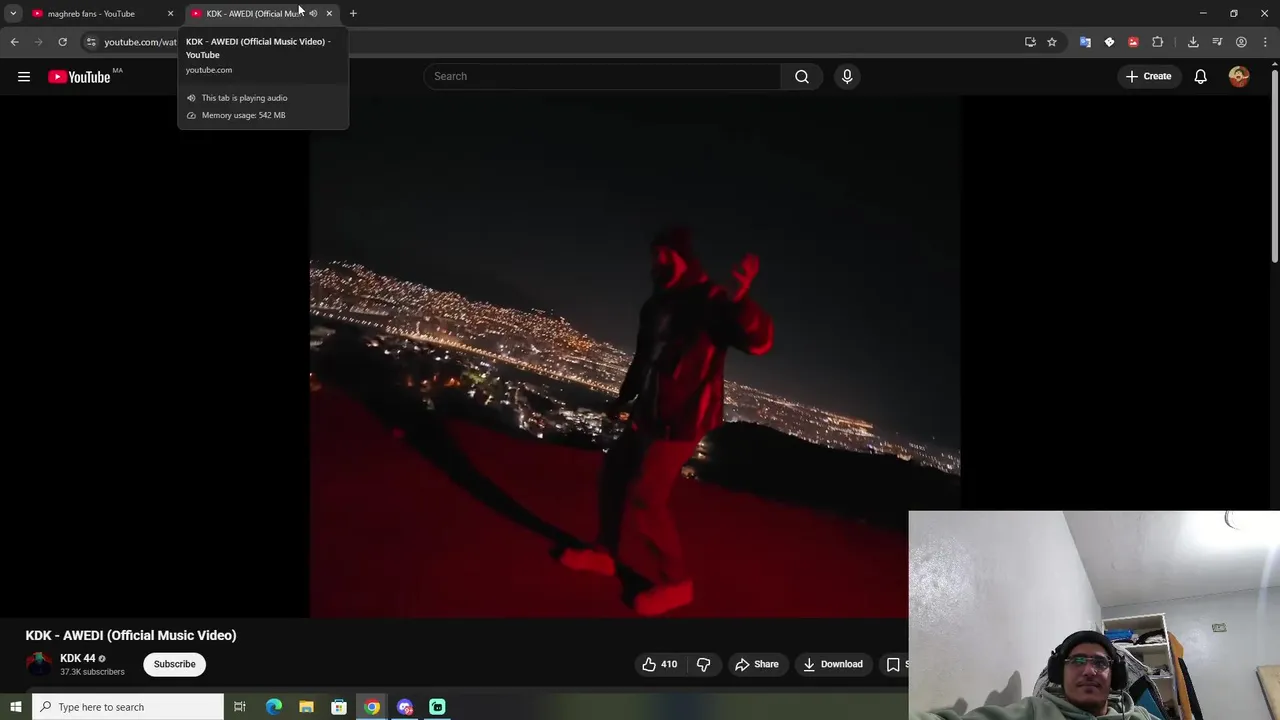This screenshot has width=1280, height=720.
Task: Open the Chrome three-dot menu
Action: click(1266, 42)
